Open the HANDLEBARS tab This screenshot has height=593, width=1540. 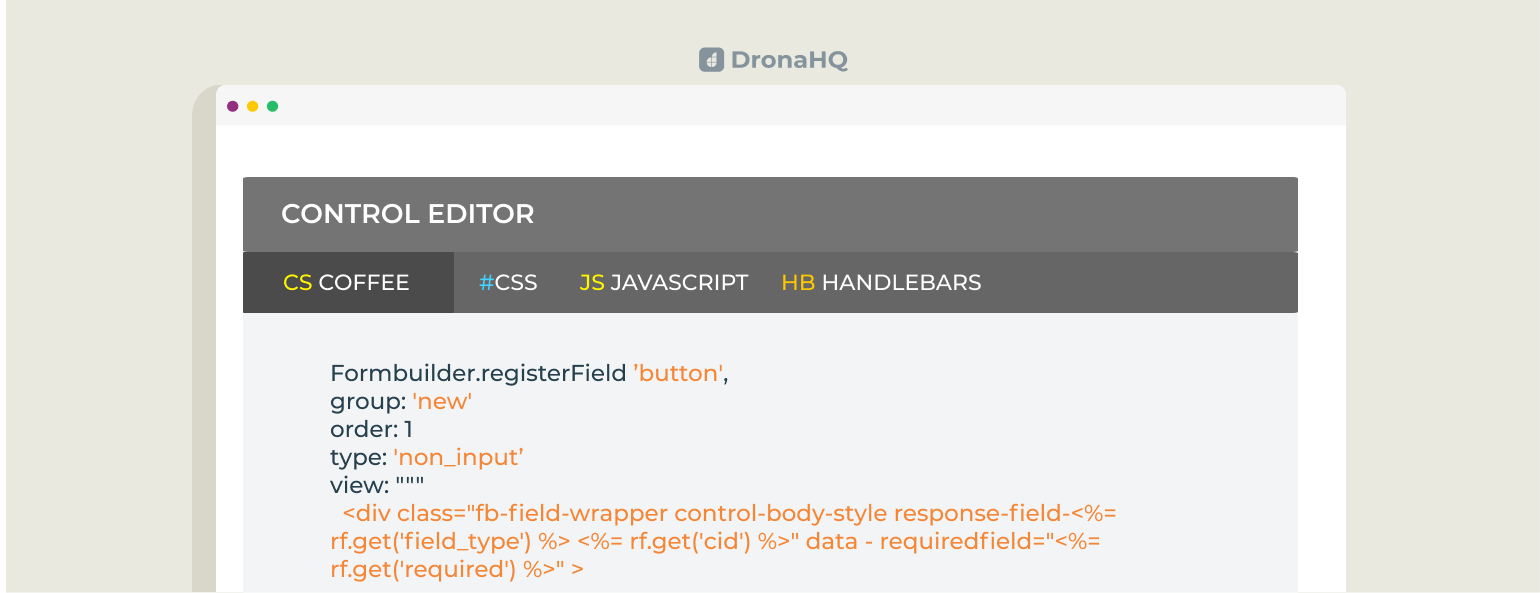tap(901, 282)
